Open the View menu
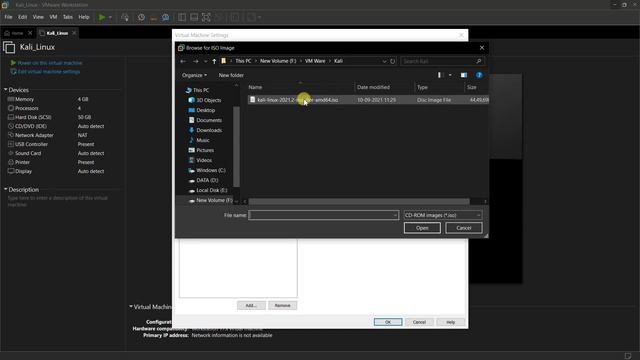This screenshot has height=360, width=640. click(x=38, y=17)
